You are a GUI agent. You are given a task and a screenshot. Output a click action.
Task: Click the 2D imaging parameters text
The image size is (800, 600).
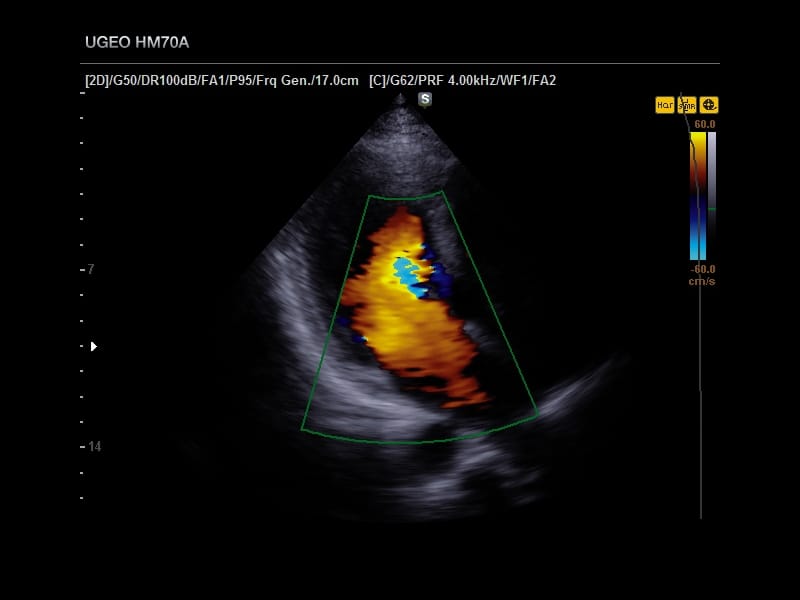pos(221,81)
